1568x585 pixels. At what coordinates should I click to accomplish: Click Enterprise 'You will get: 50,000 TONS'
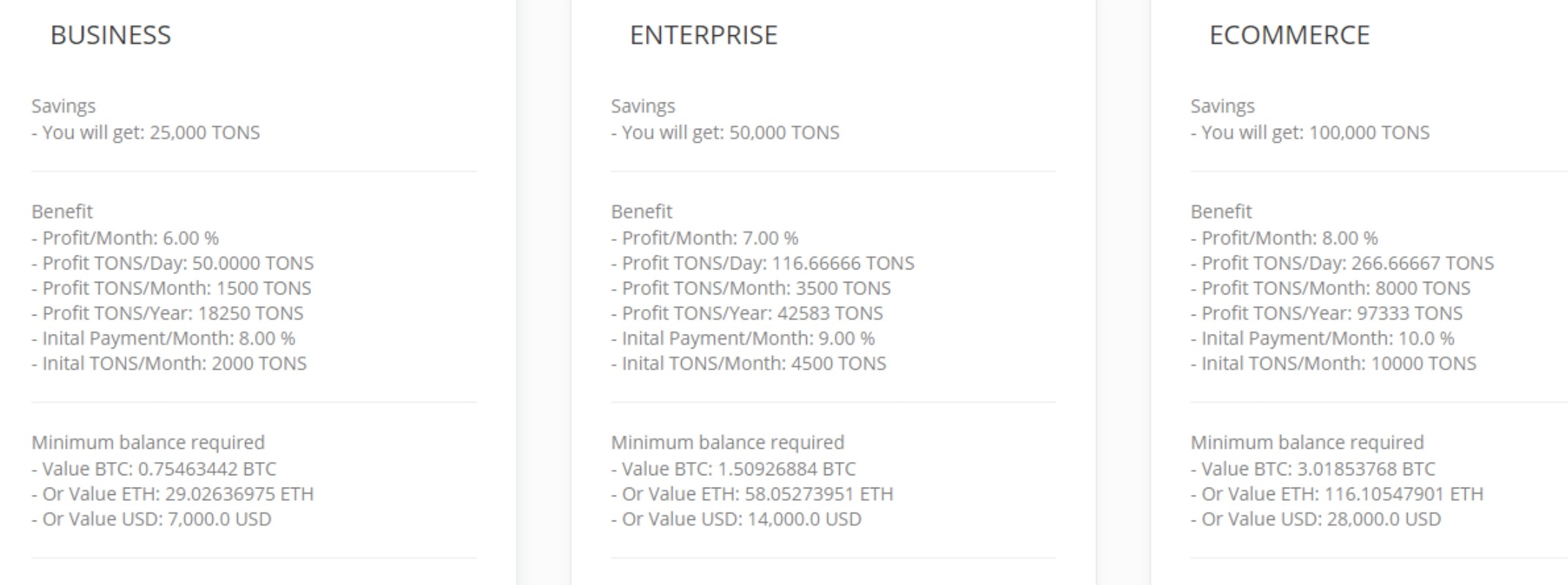click(x=725, y=133)
